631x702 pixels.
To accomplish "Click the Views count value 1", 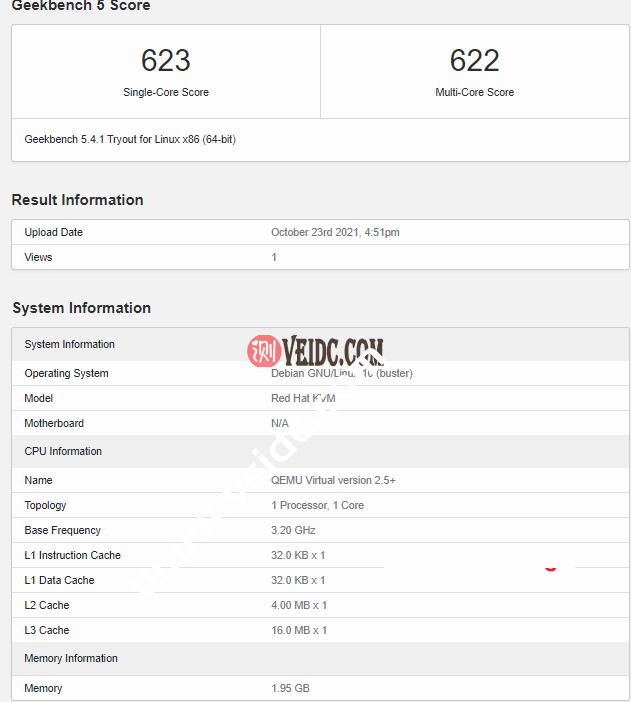I will (x=274, y=257).
